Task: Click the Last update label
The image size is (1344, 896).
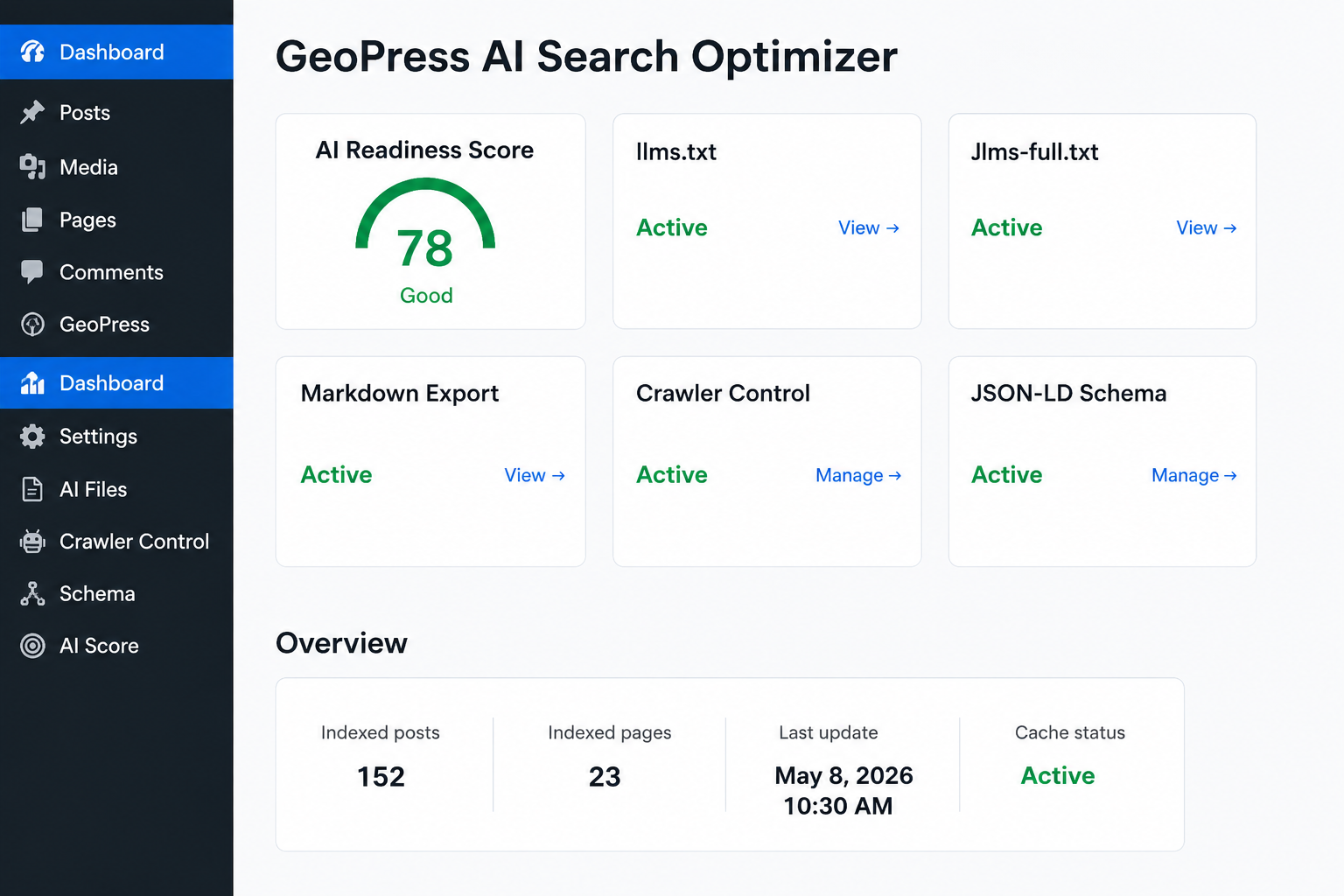Action: 829,732
